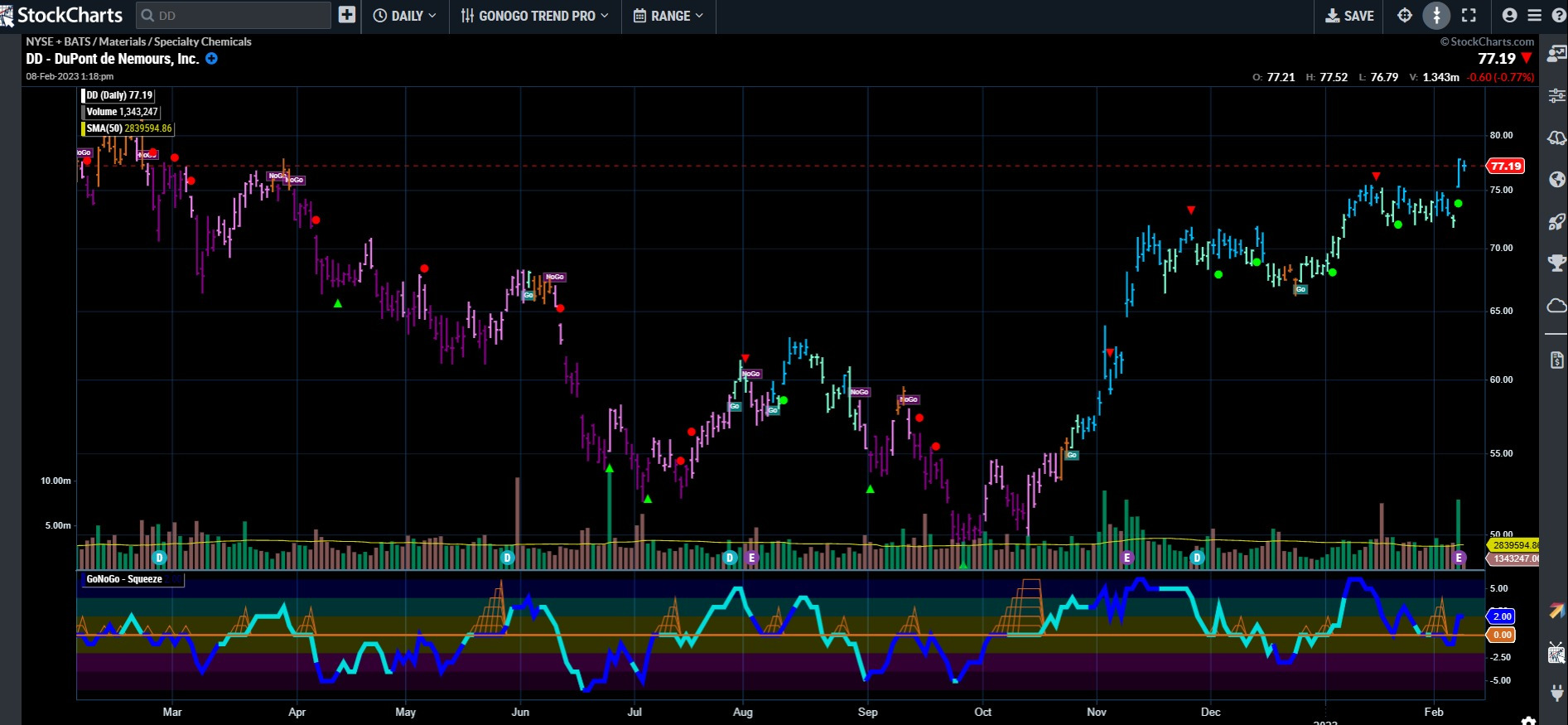This screenshot has height=725, width=1568.
Task: Click the crosshair tool icon in top toolbar
Action: point(1405,16)
